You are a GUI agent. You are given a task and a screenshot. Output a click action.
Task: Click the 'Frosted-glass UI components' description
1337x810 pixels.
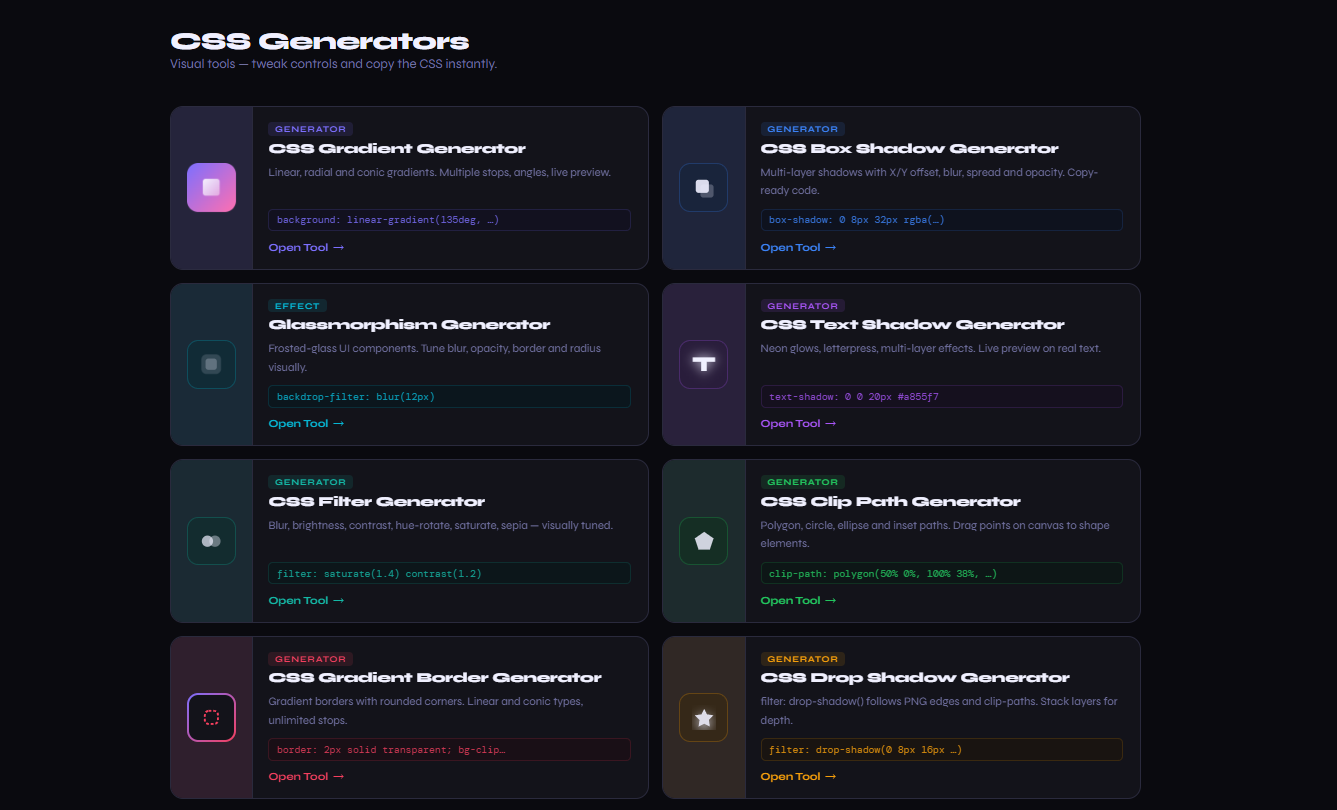click(x=435, y=358)
